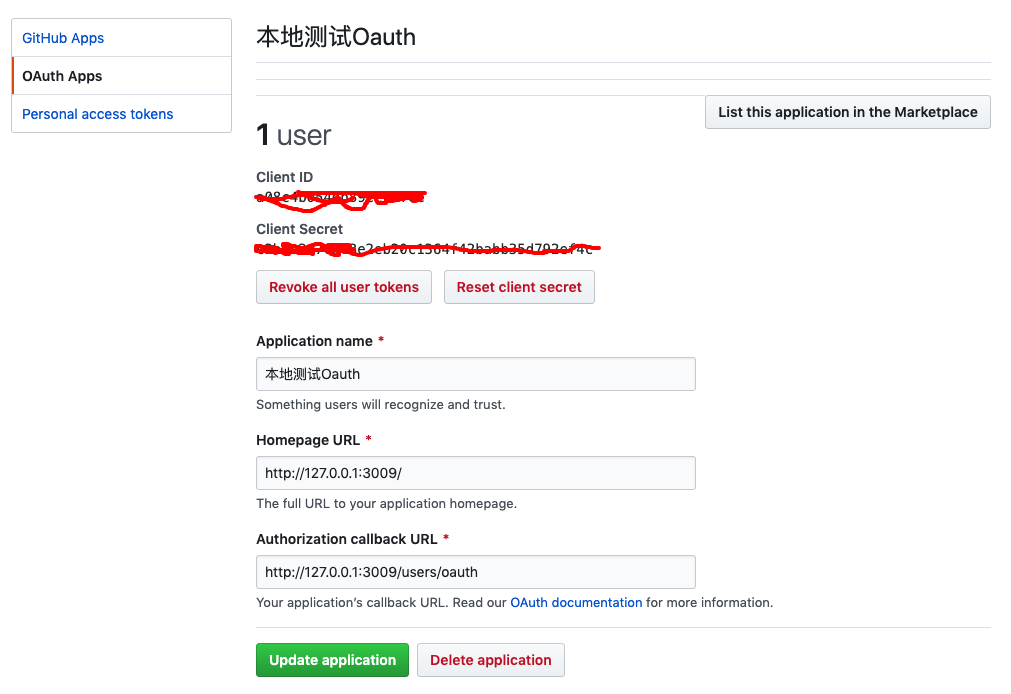Screen dimensions: 1011x694
Task: Open the OAuth documentation link
Action: (x=576, y=603)
